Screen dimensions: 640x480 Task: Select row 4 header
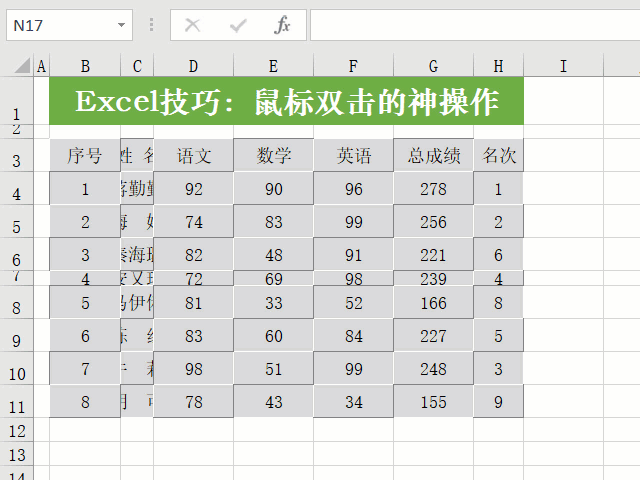coord(16,189)
